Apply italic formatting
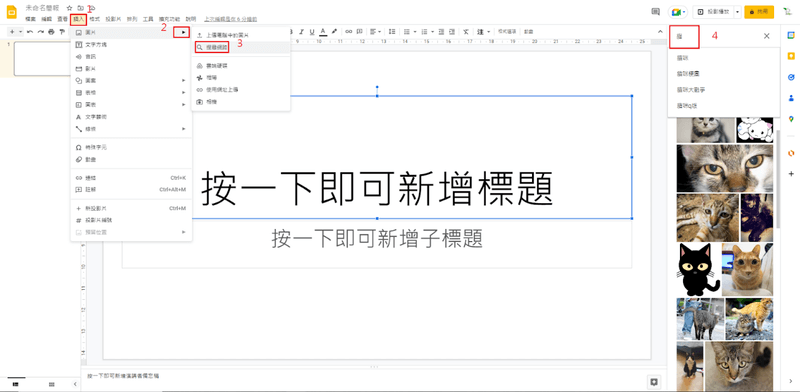Image resolution: width=800 pixels, height=392 pixels. click(302, 32)
